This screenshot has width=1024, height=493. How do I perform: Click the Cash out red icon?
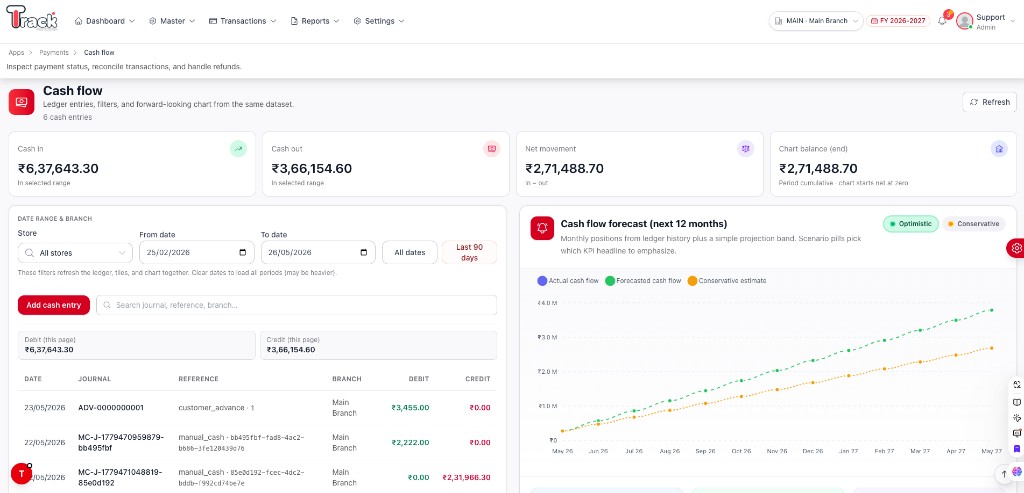point(492,149)
